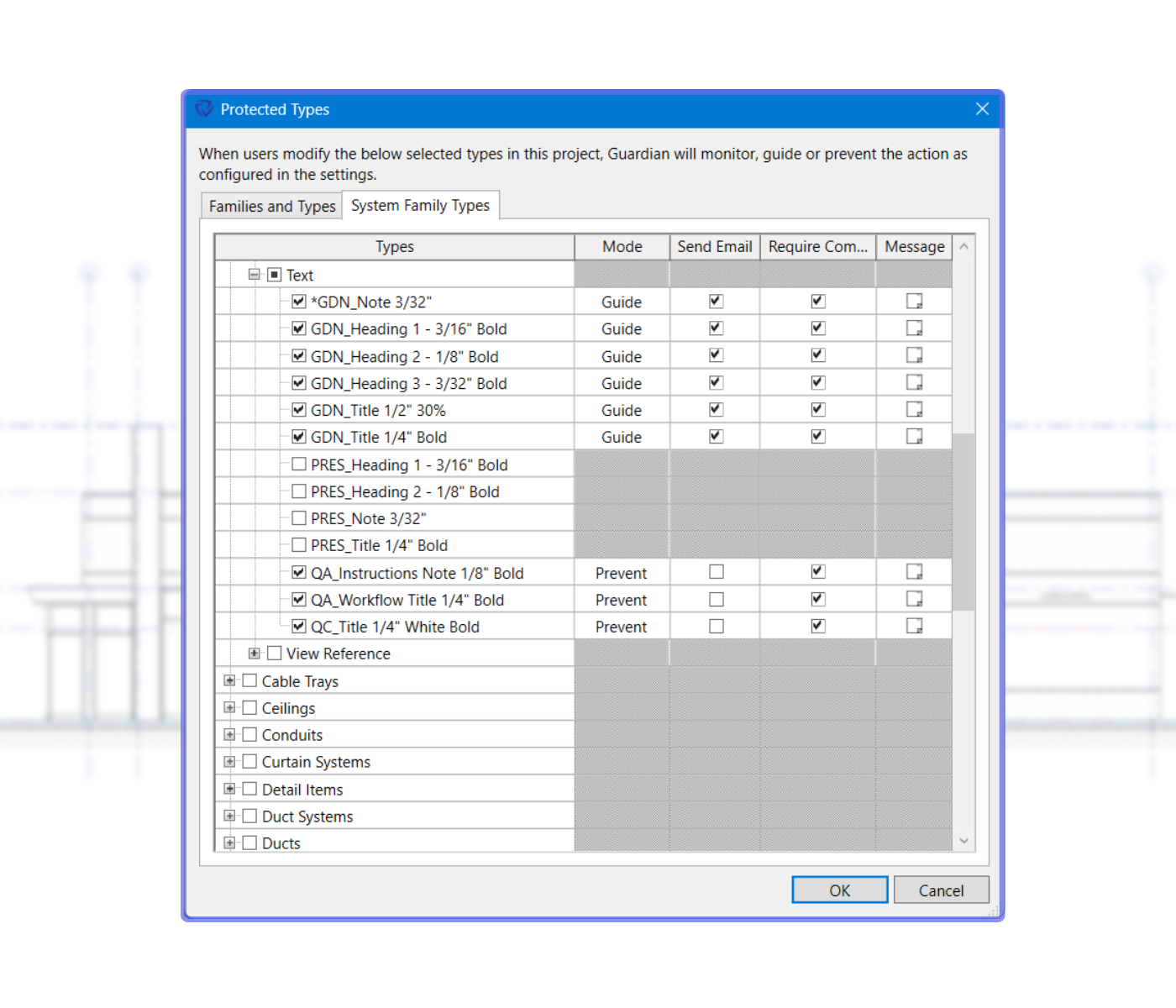Select the Cable Trays tree row label
This screenshot has width=1176, height=1008.
300,681
